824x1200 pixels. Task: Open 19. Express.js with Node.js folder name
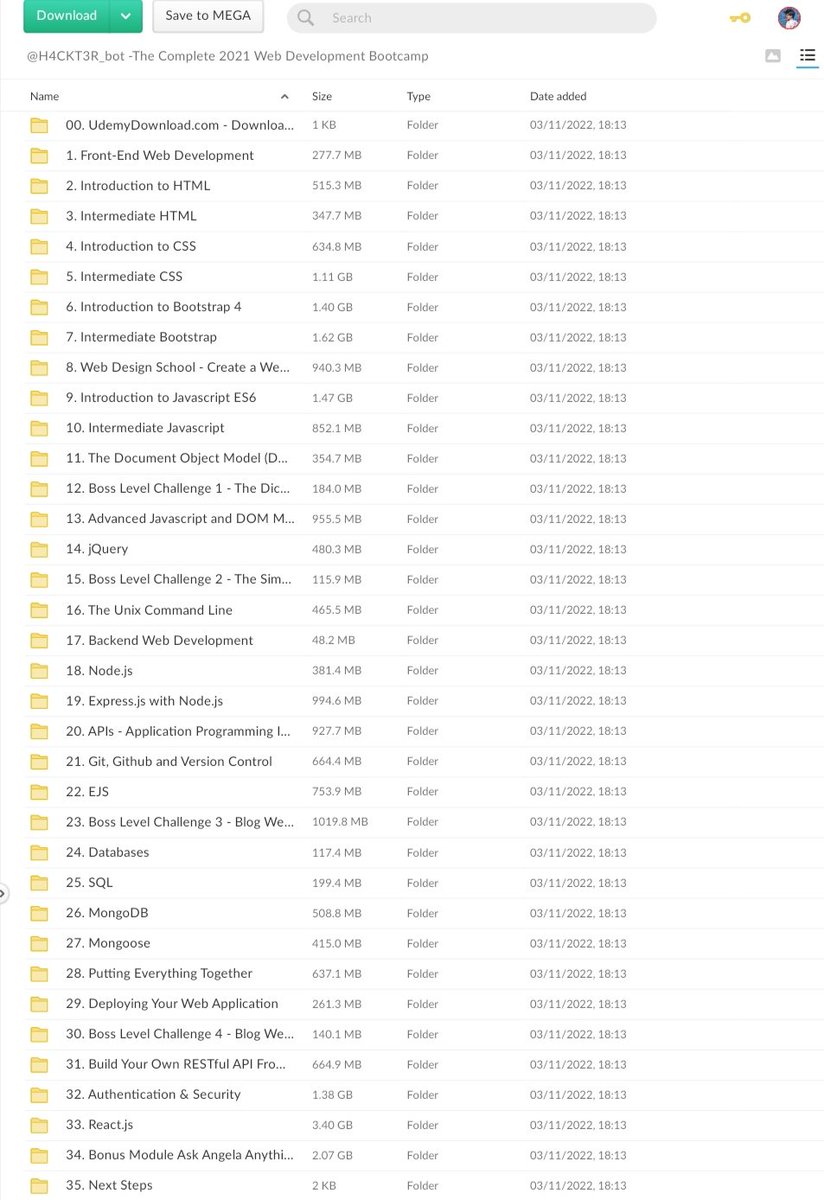(x=144, y=701)
